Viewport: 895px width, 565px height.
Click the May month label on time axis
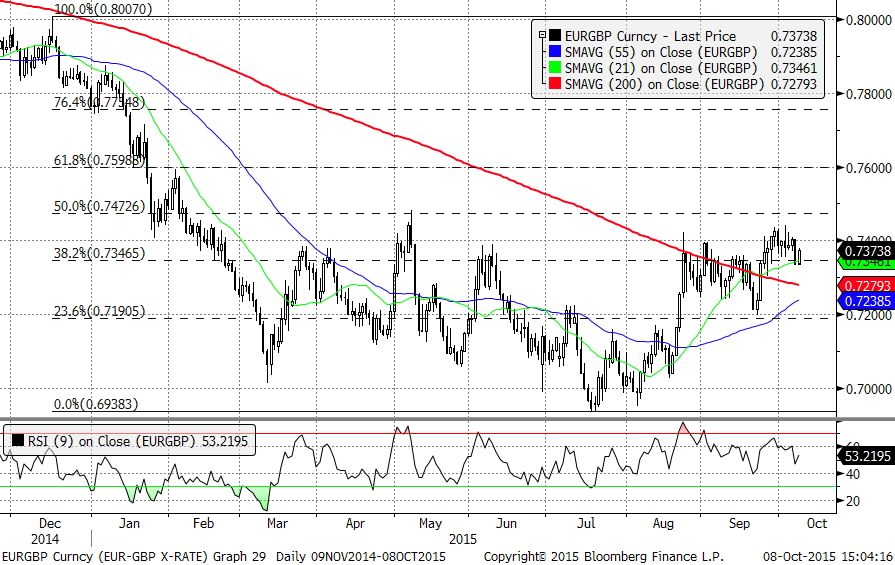(430, 523)
